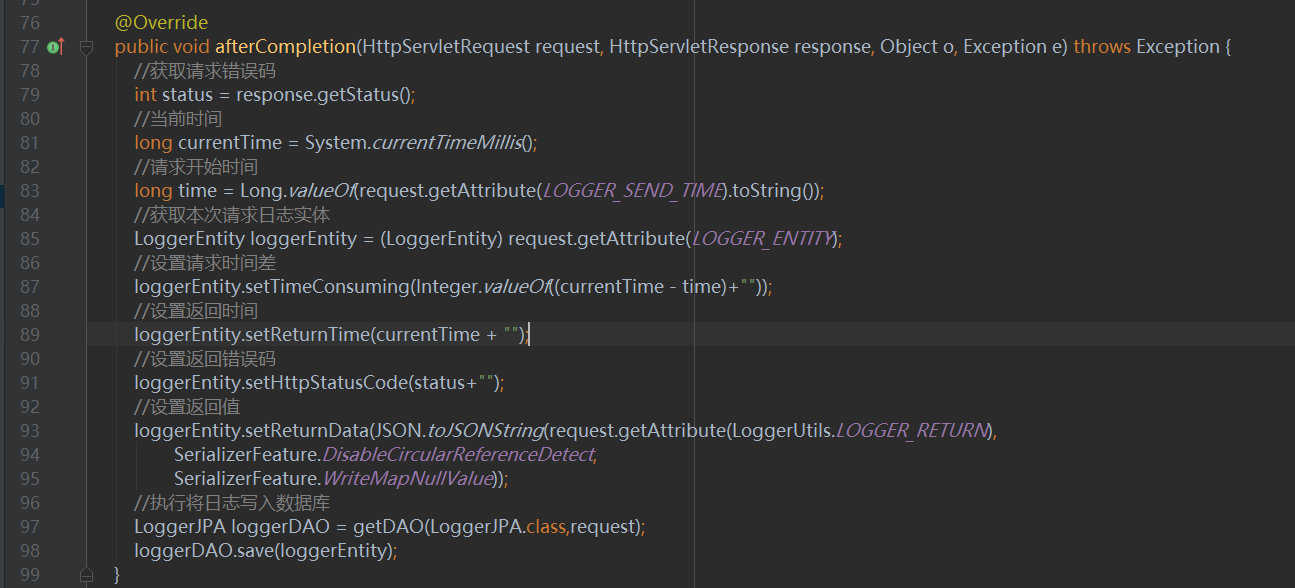Click the fold end marker at line 99
Image resolution: width=1295 pixels, height=588 pixels.
[x=86, y=574]
